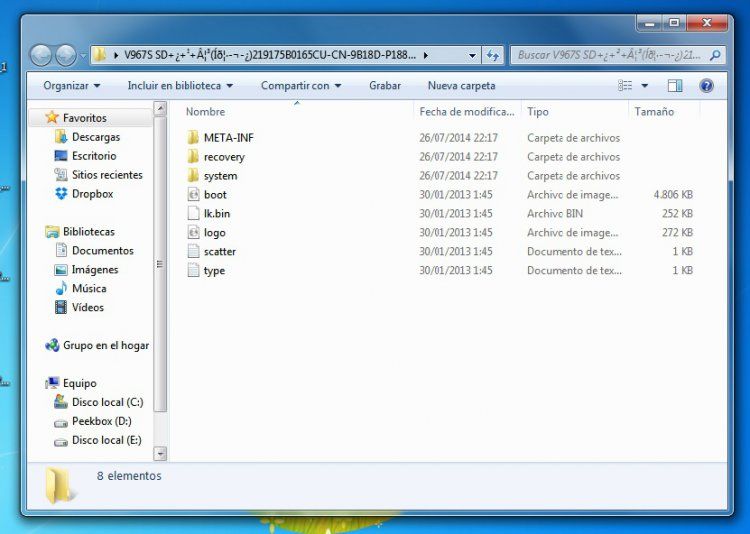Select Favoritos header in sidebar
The width and height of the screenshot is (750, 534).
pyautogui.click(x=85, y=118)
